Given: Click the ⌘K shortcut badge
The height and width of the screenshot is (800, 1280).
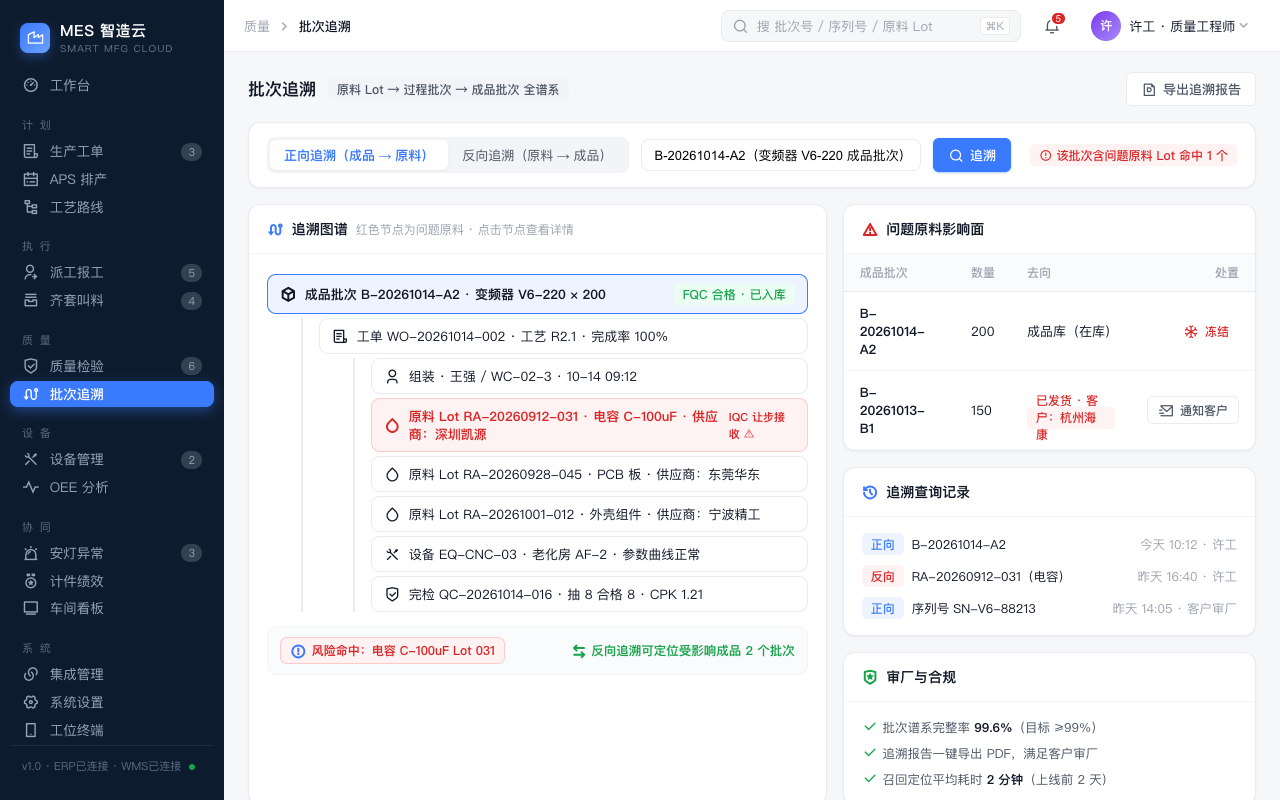Looking at the screenshot, I should 995,26.
